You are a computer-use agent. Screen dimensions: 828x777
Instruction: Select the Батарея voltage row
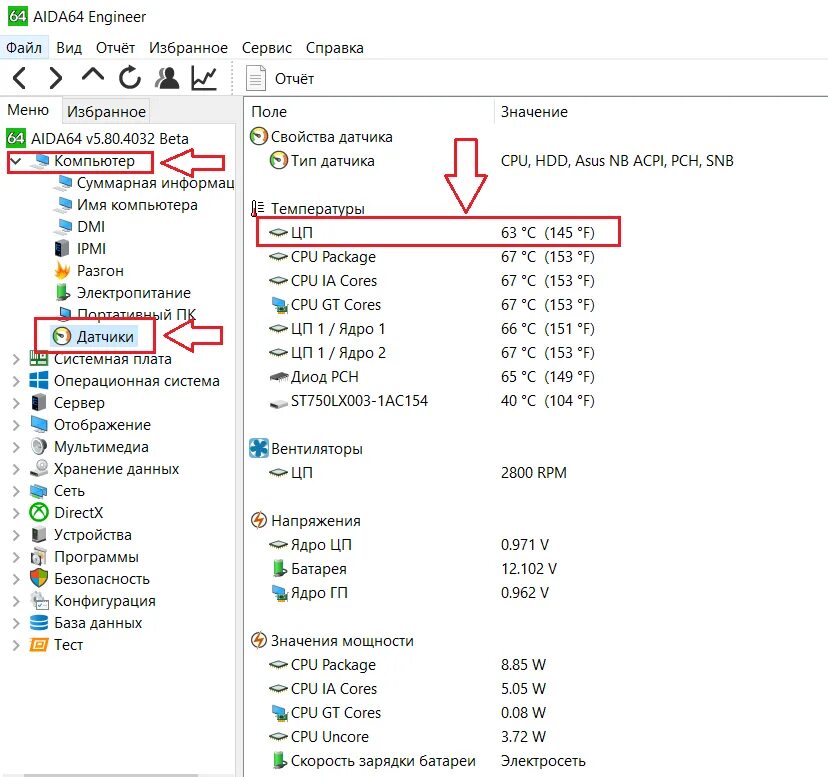coord(415,569)
